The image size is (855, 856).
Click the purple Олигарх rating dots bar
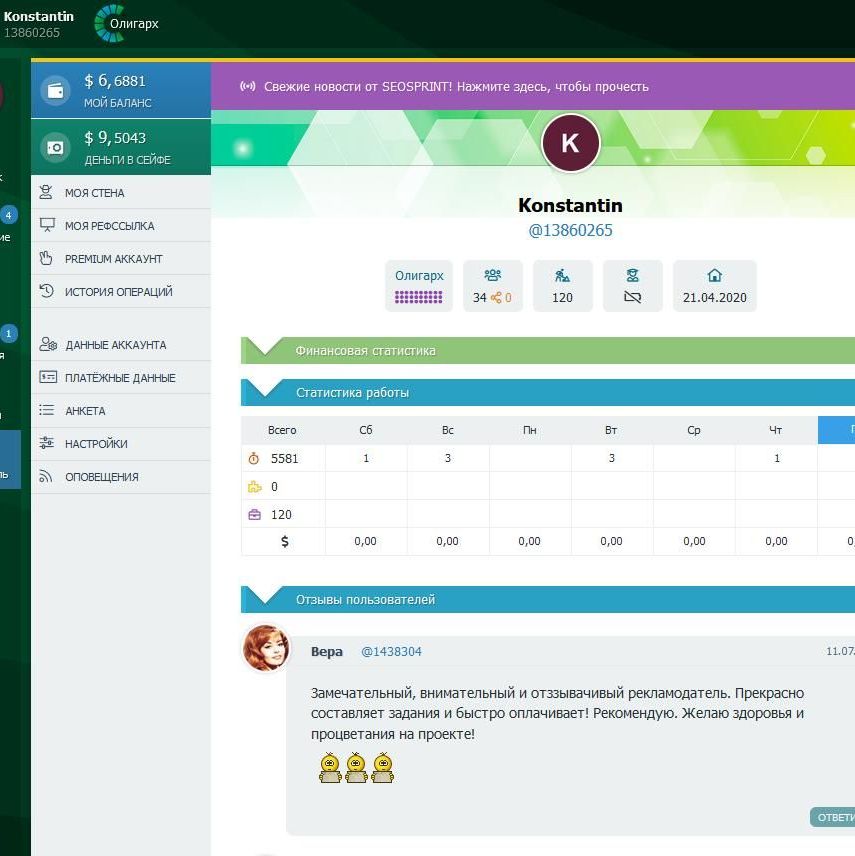point(419,298)
